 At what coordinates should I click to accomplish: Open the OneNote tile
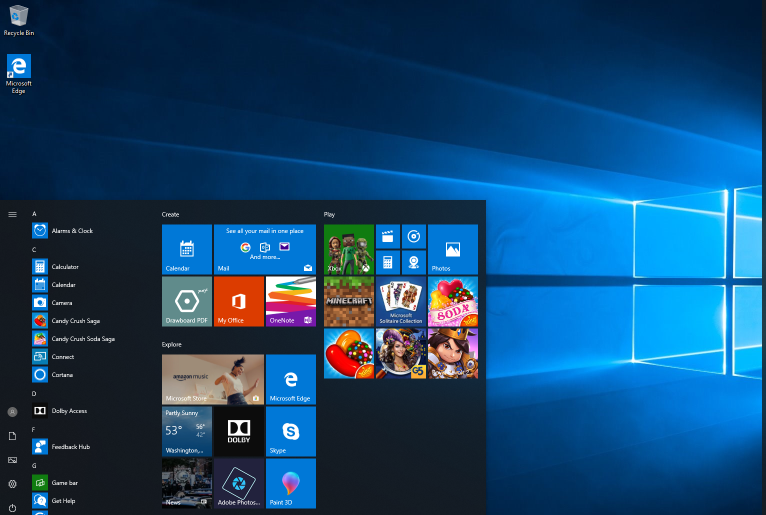pos(290,301)
